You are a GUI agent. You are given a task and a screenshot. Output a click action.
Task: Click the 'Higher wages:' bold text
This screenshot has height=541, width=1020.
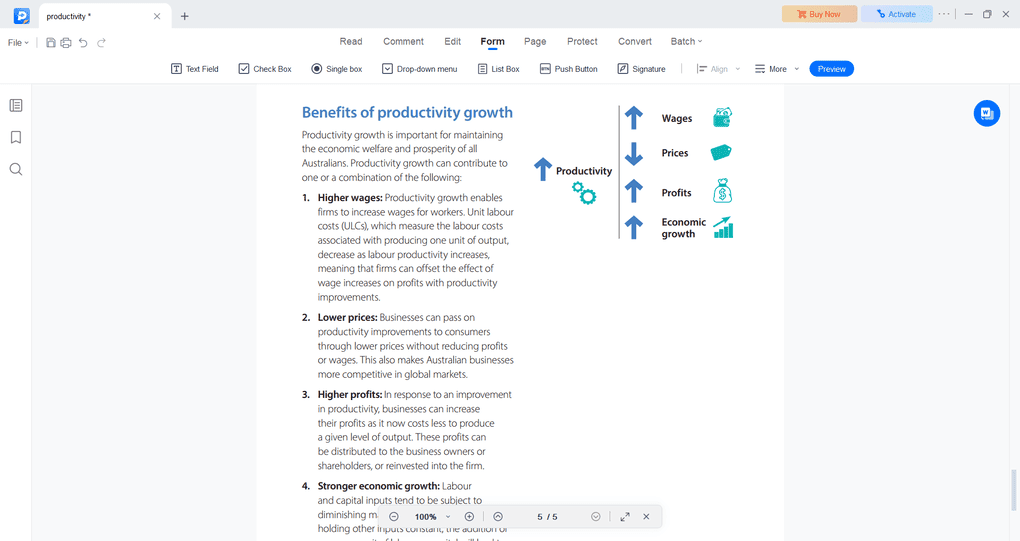pos(350,198)
